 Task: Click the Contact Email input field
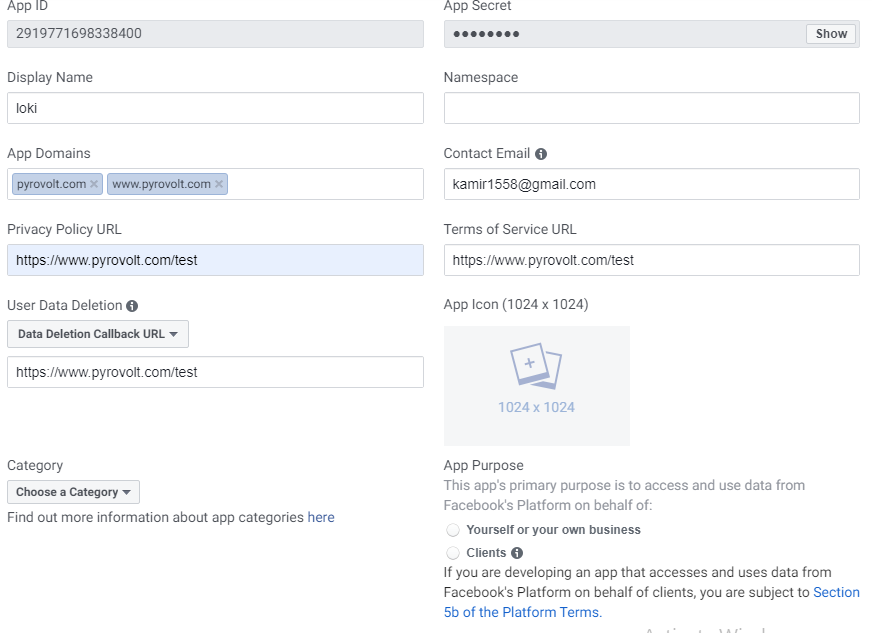tap(651, 184)
